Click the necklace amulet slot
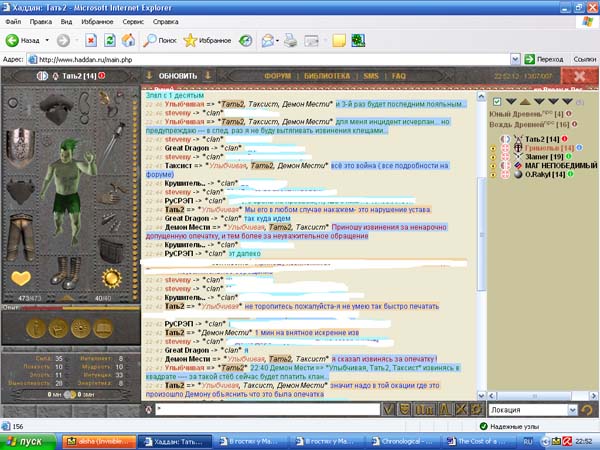 tap(85, 107)
